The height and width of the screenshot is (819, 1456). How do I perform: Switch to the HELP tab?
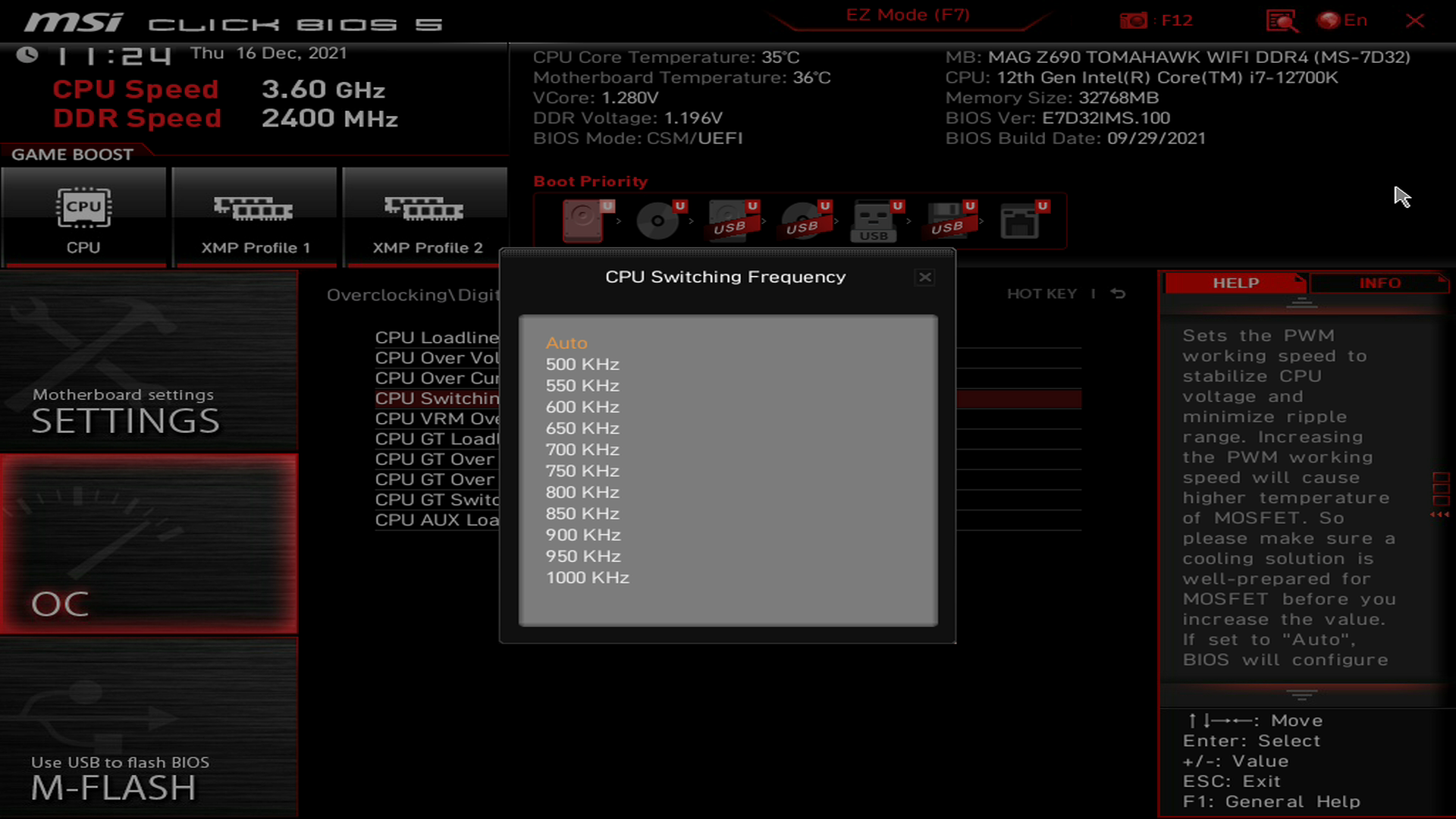click(x=1235, y=283)
